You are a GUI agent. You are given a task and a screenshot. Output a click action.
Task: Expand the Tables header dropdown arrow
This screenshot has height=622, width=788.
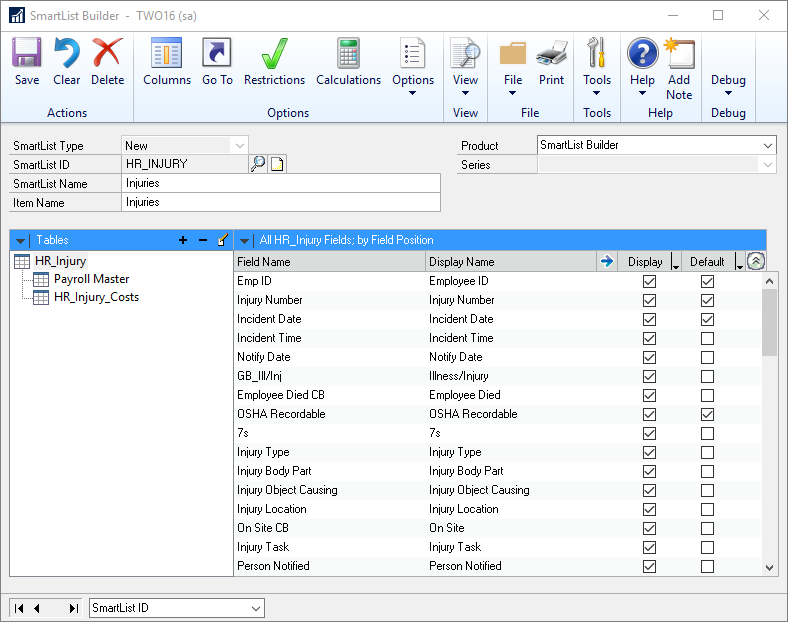coord(20,241)
